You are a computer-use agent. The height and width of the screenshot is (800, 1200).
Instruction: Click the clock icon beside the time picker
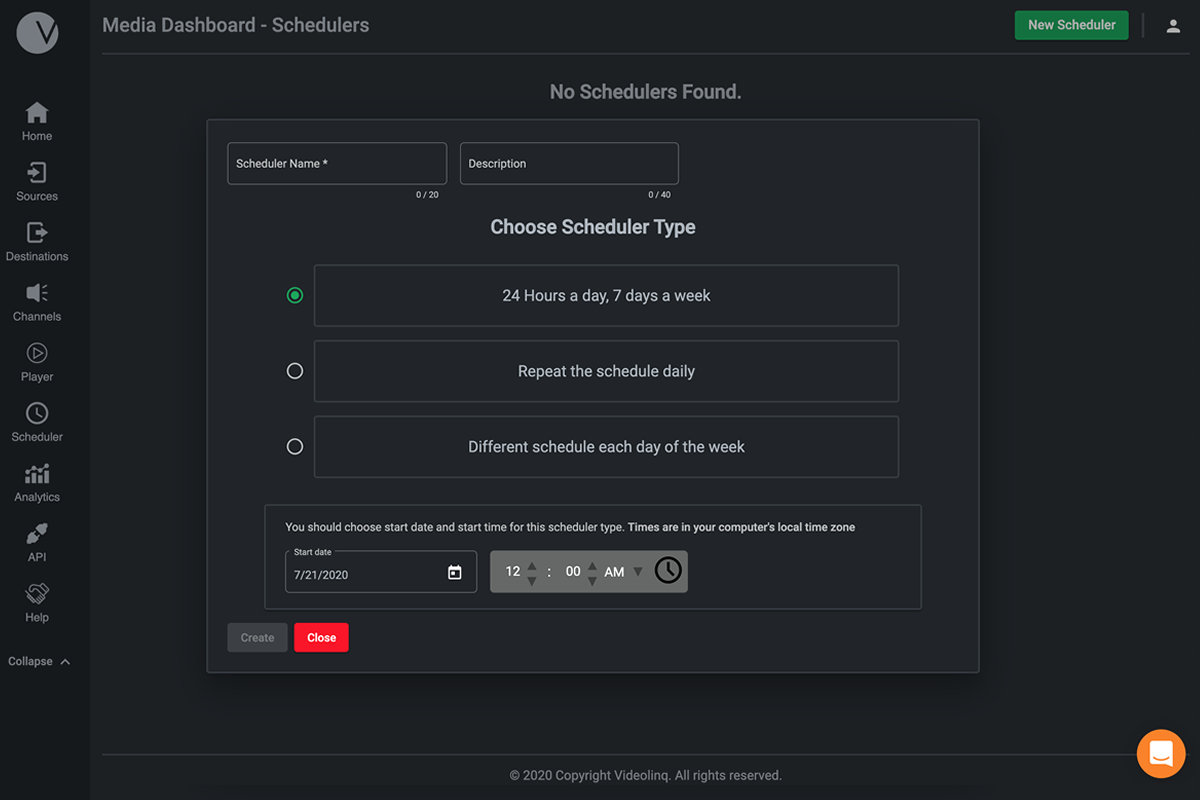(668, 571)
